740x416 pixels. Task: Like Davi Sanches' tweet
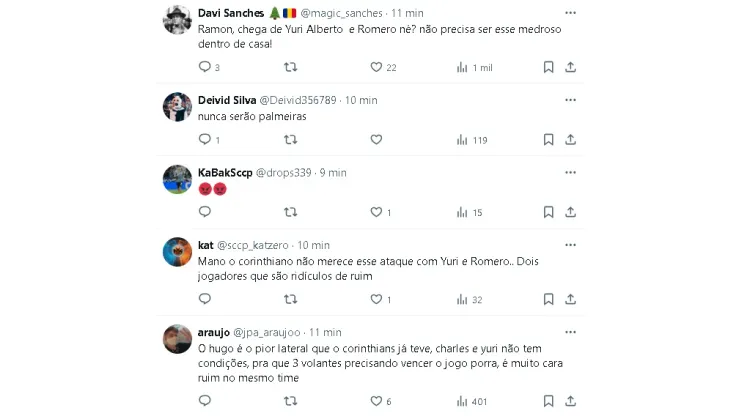377,67
